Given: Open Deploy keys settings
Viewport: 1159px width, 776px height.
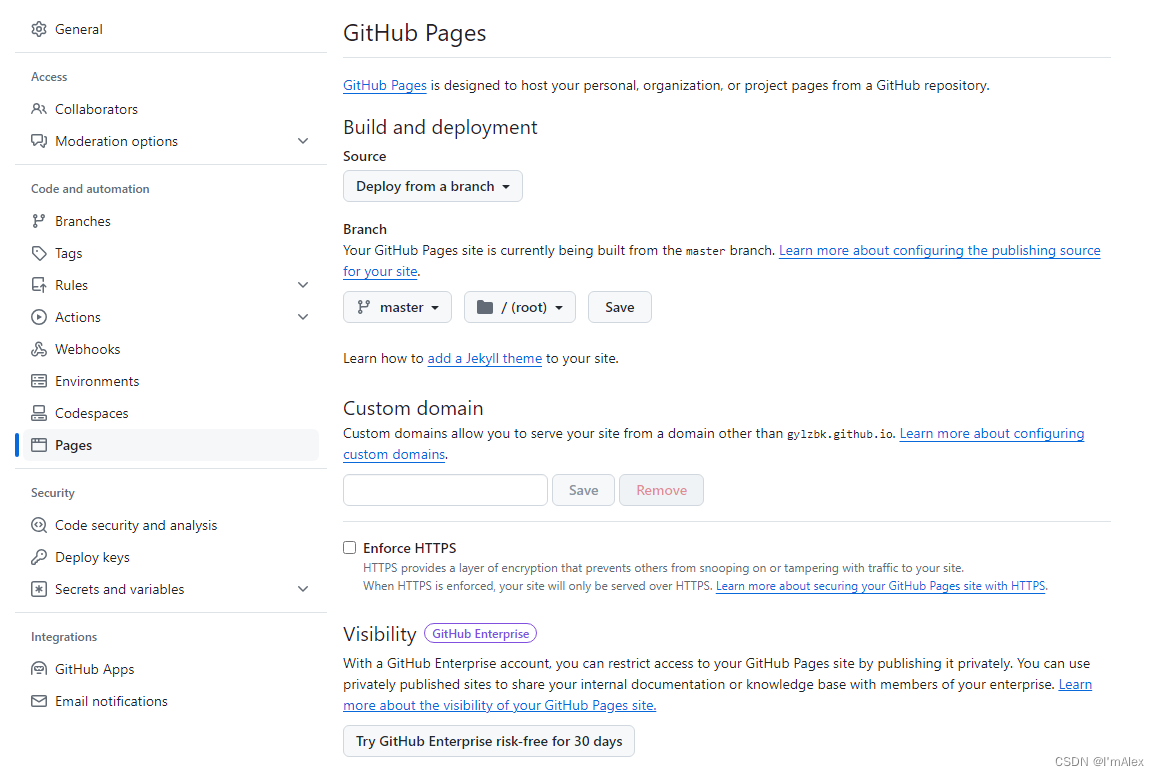Looking at the screenshot, I should (171, 557).
